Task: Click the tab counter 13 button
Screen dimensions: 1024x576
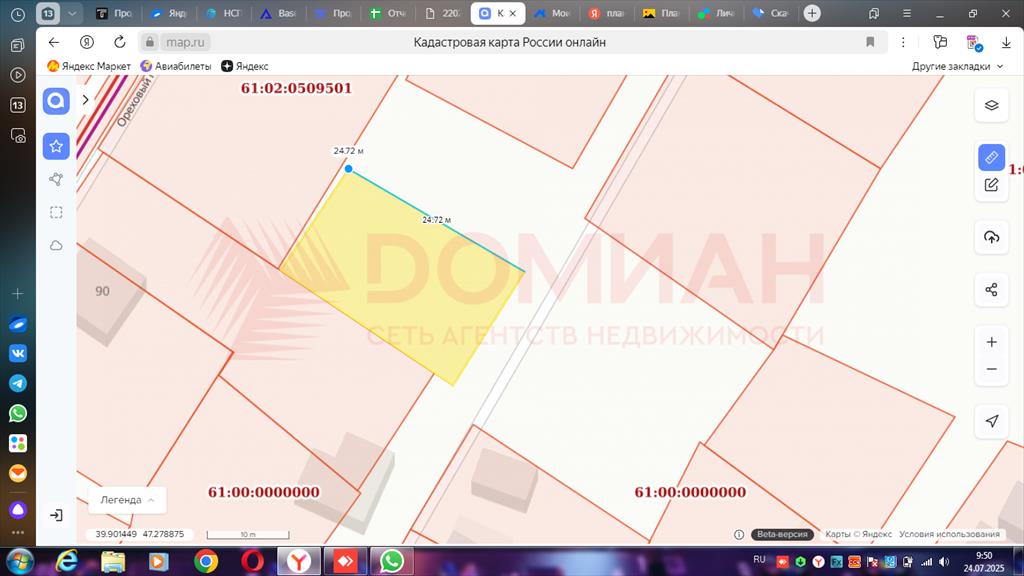Action: (x=48, y=13)
